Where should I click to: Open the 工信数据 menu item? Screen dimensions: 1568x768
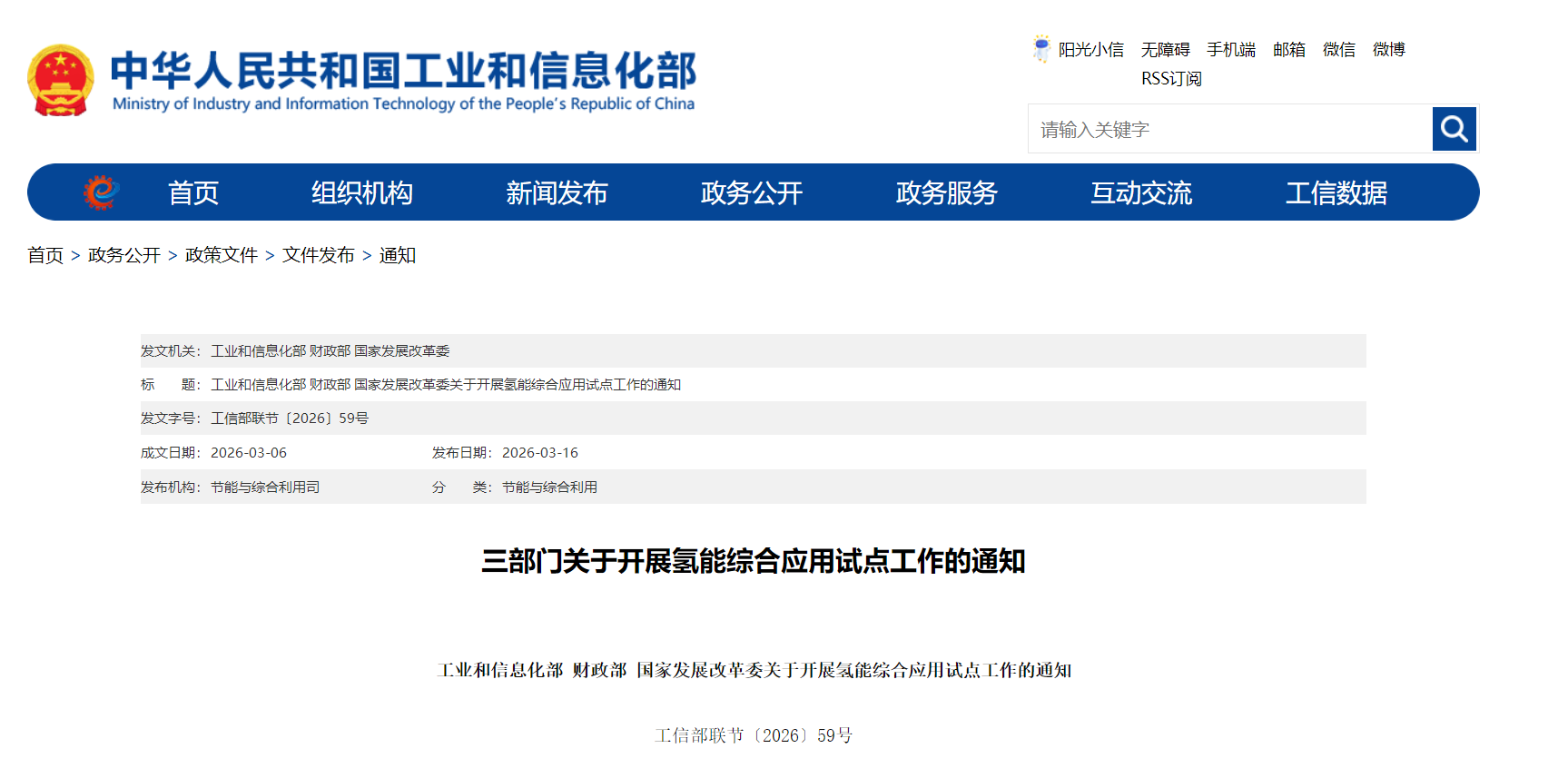(1336, 192)
